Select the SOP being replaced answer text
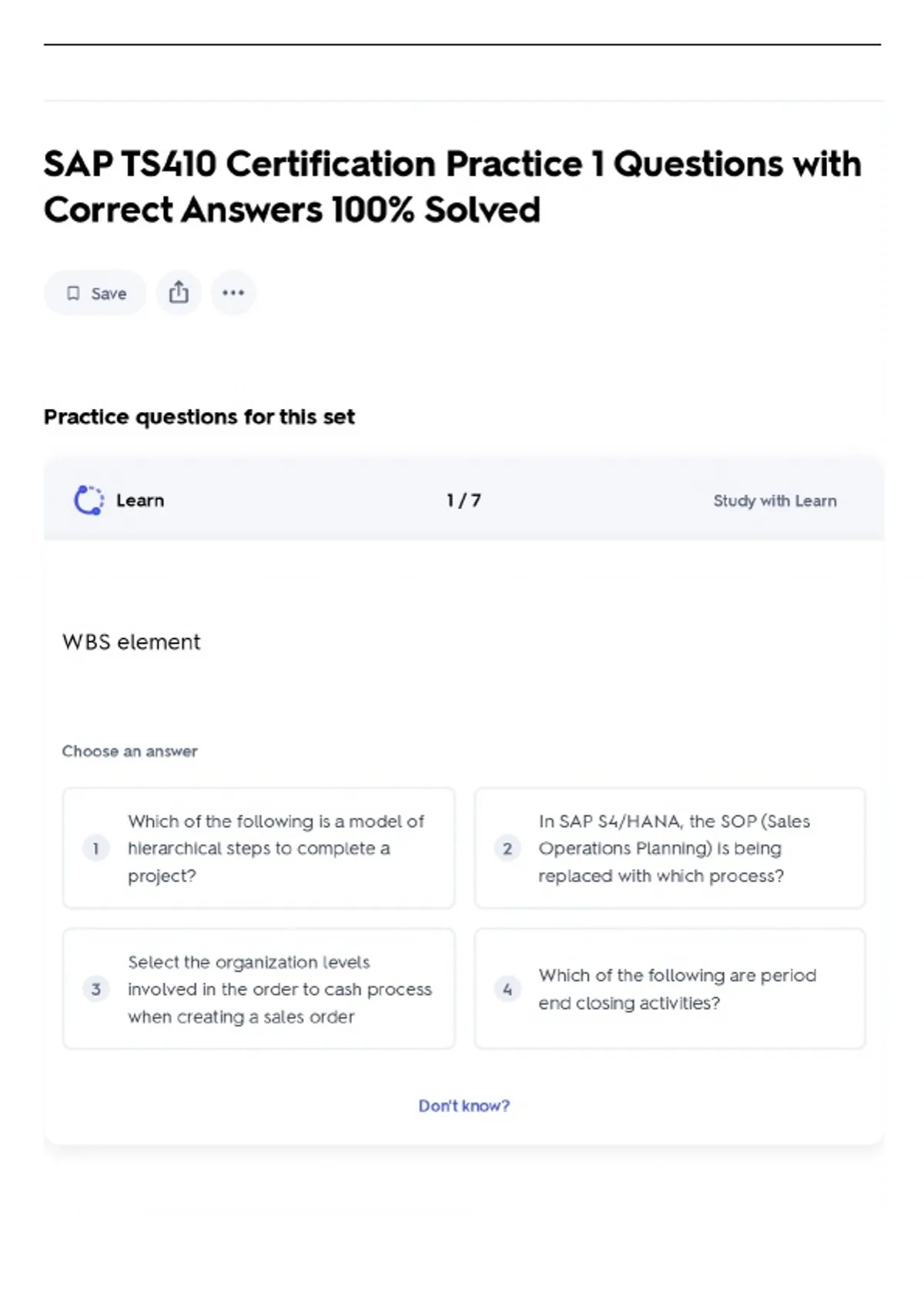 (674, 849)
